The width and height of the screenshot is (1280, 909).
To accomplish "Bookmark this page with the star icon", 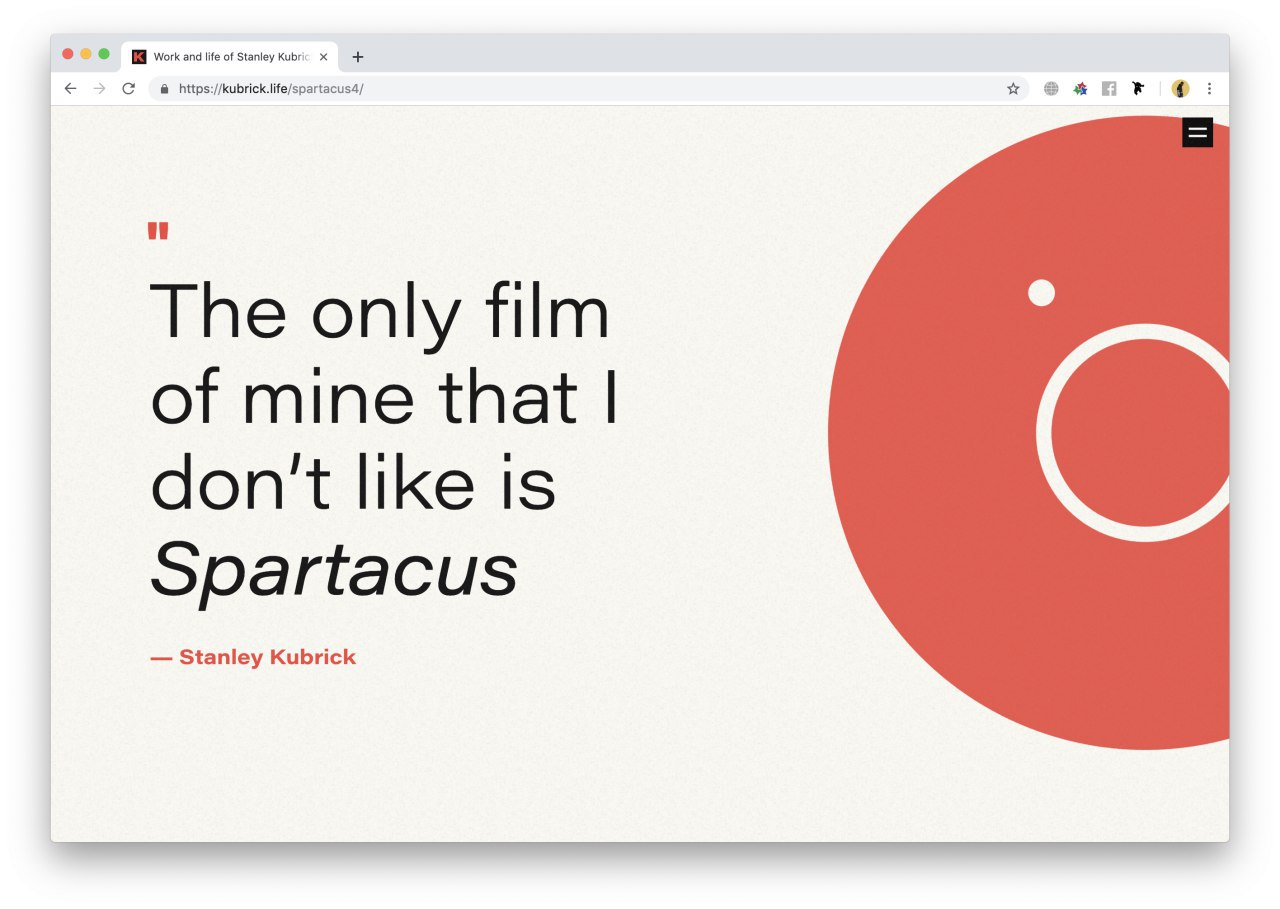I will (1013, 89).
